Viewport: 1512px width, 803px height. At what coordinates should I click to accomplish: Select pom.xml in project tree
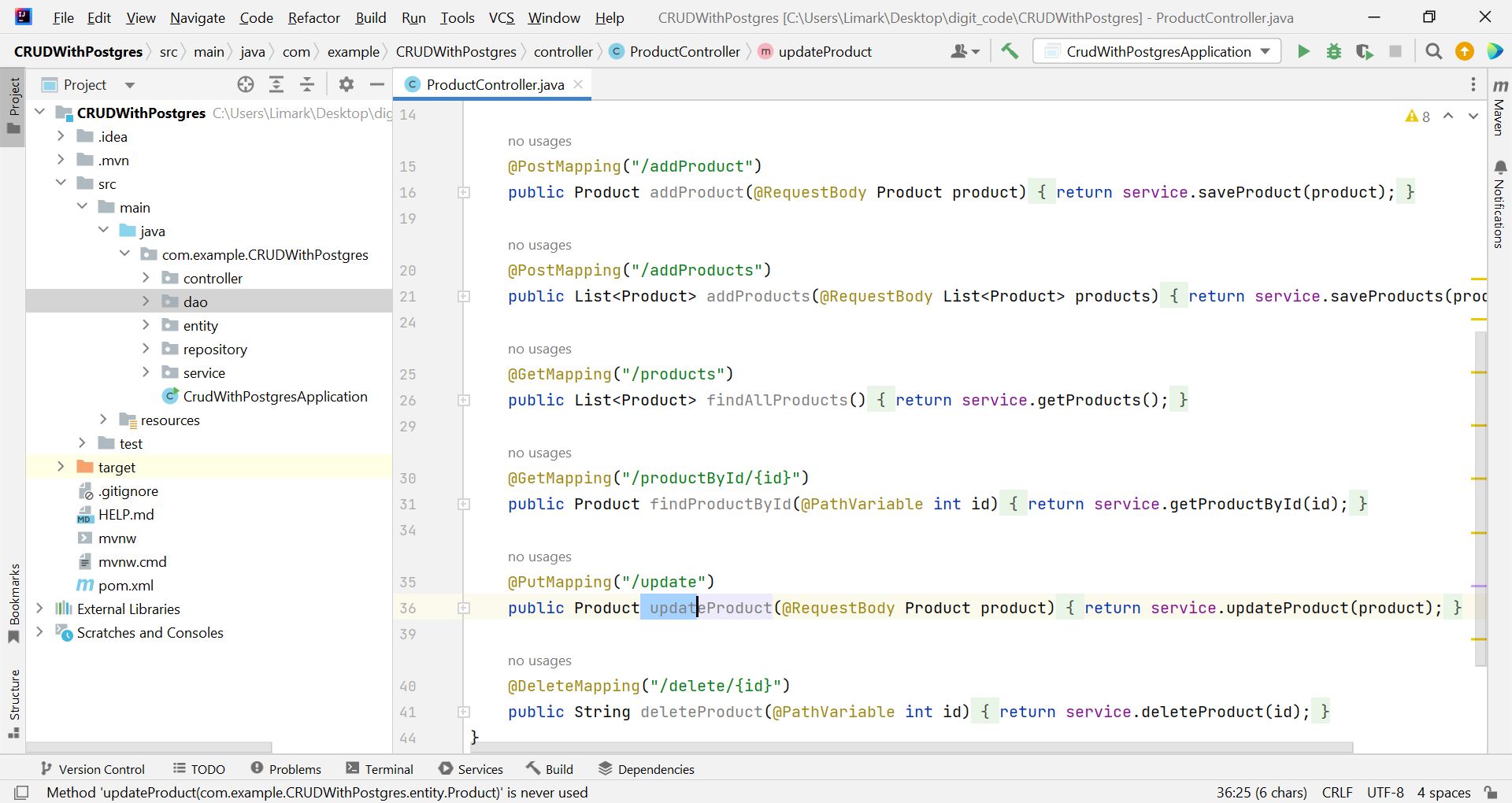click(x=125, y=585)
